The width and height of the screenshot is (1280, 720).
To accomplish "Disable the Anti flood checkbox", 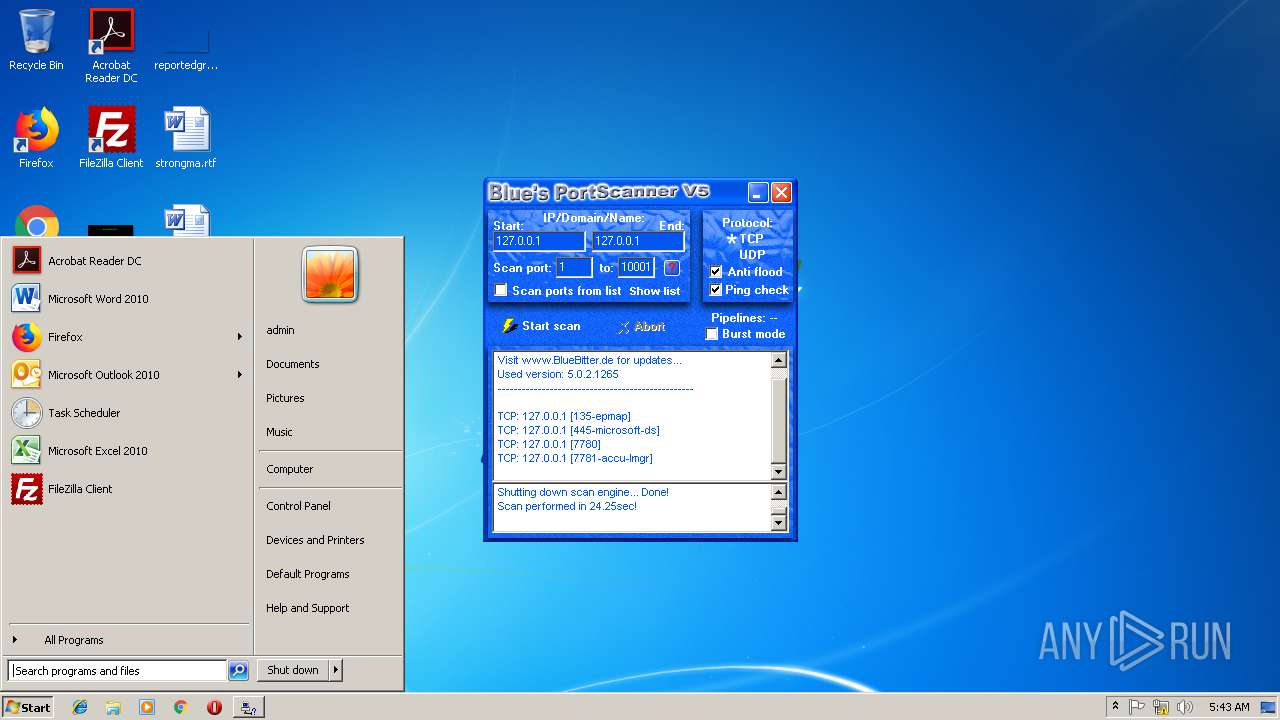I will point(716,272).
